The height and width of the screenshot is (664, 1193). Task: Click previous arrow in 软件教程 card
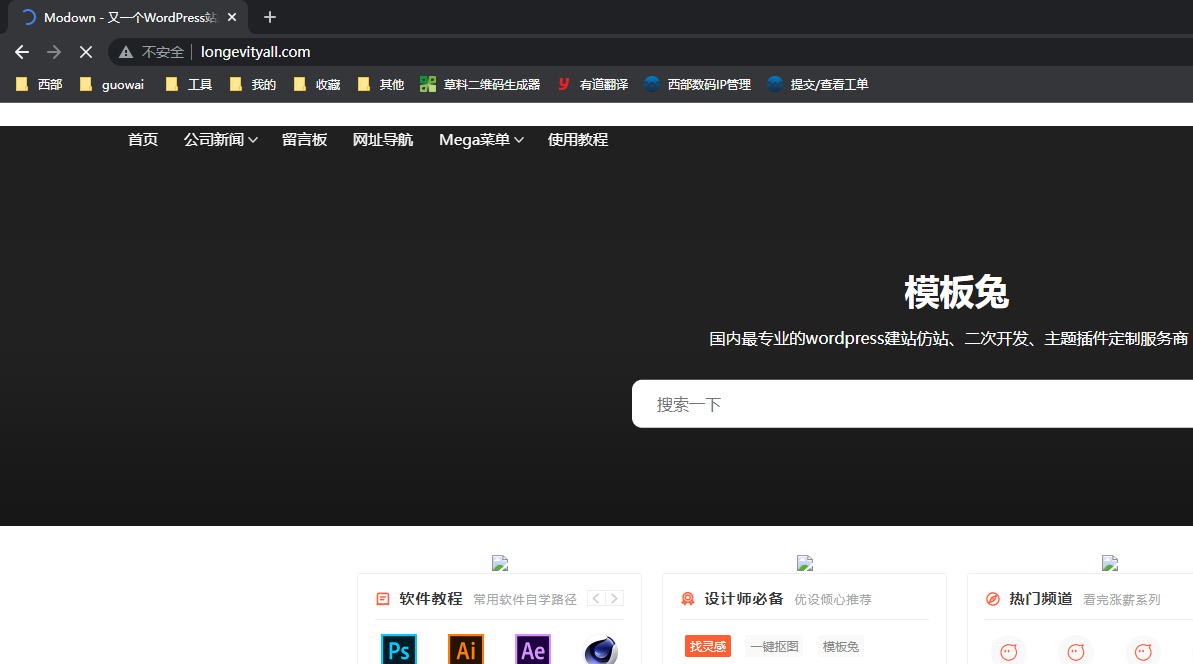596,599
